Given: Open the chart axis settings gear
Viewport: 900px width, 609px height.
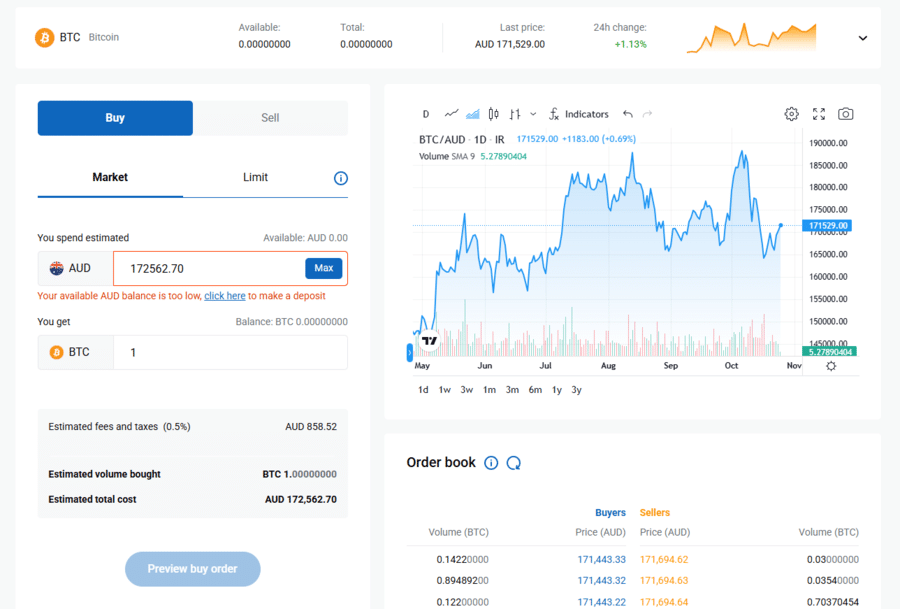Looking at the screenshot, I should coord(831,366).
